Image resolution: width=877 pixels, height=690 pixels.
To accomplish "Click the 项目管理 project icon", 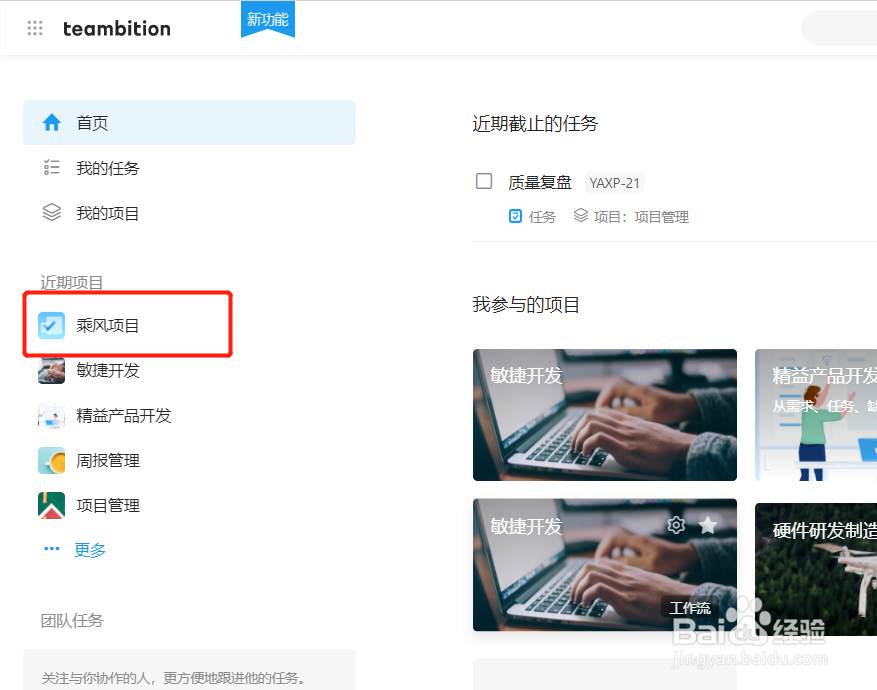I will tap(50, 505).
